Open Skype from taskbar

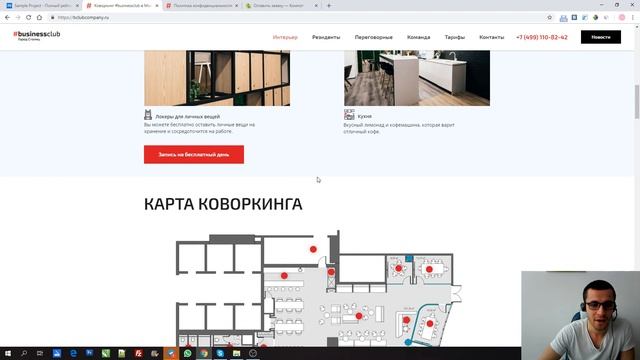coord(220,353)
